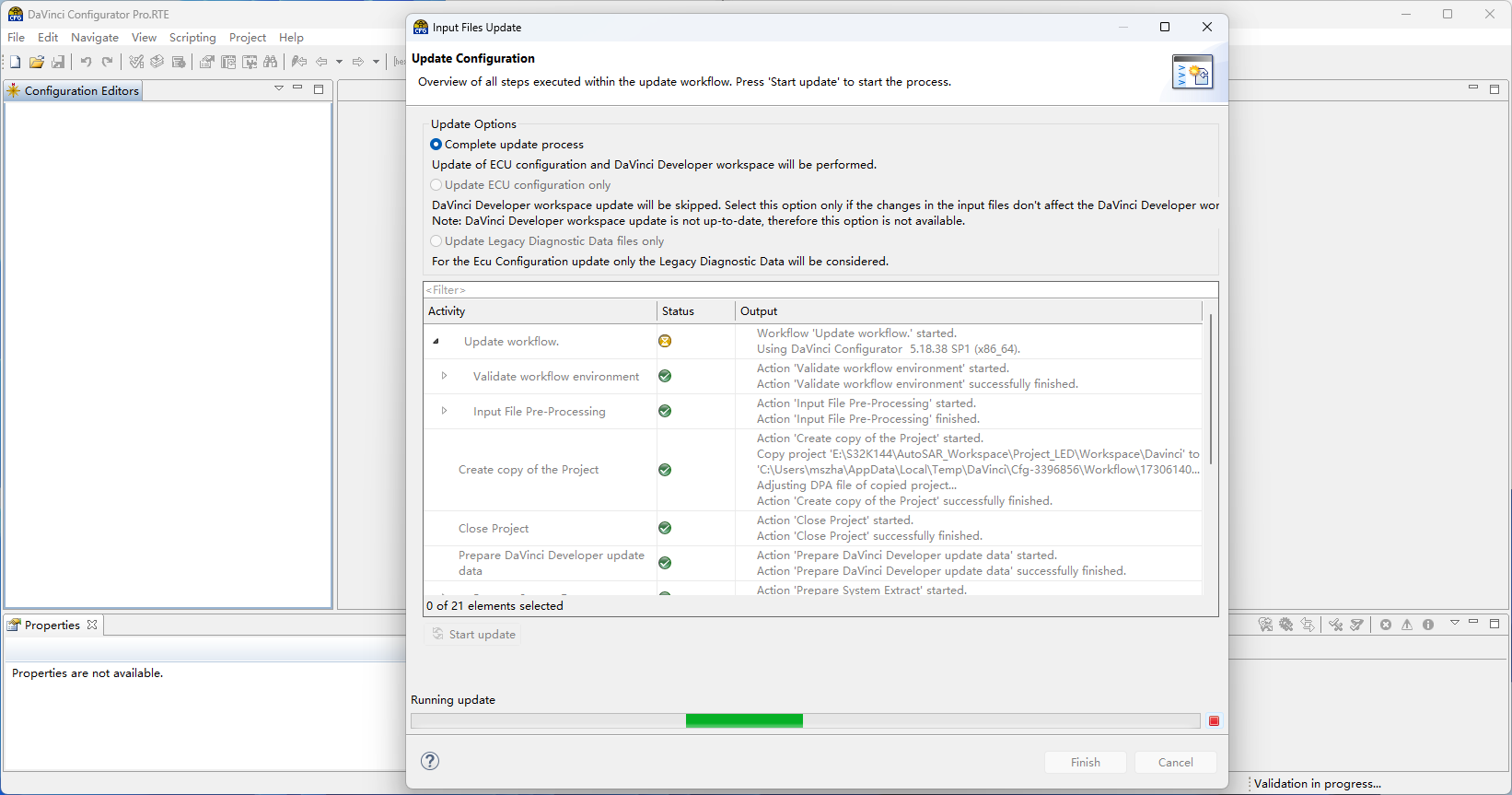Click the Start update button
This screenshot has width=1512, height=795.
(473, 635)
